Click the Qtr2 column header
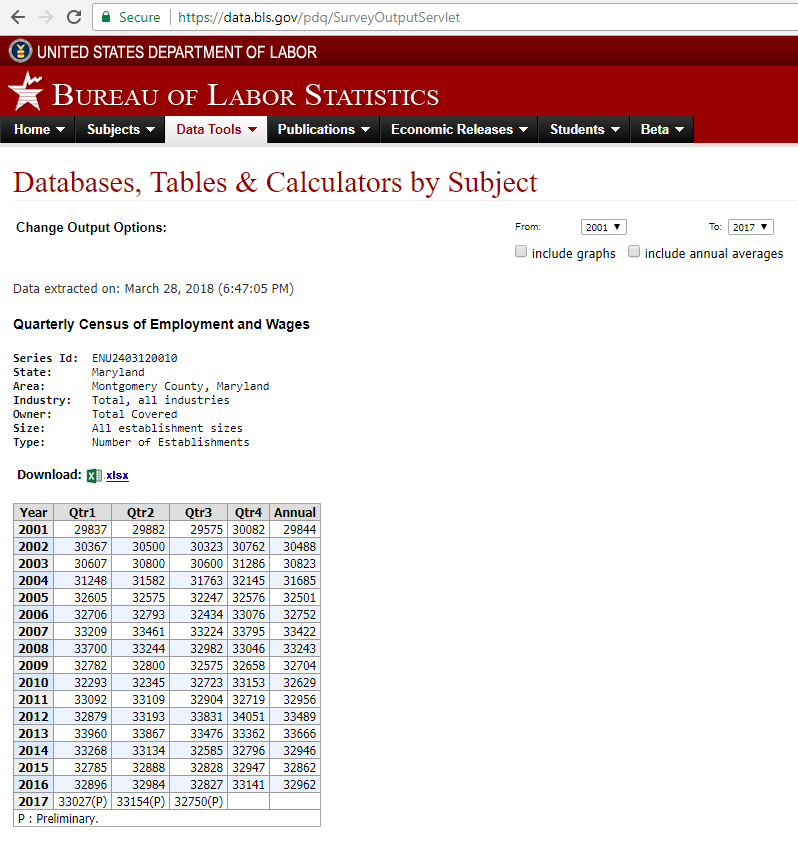The image size is (798, 842). 140,512
